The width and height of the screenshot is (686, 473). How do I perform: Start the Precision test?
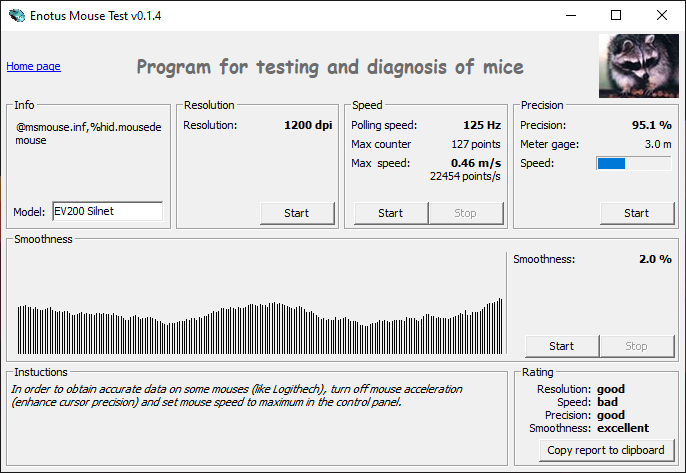pyautogui.click(x=637, y=213)
